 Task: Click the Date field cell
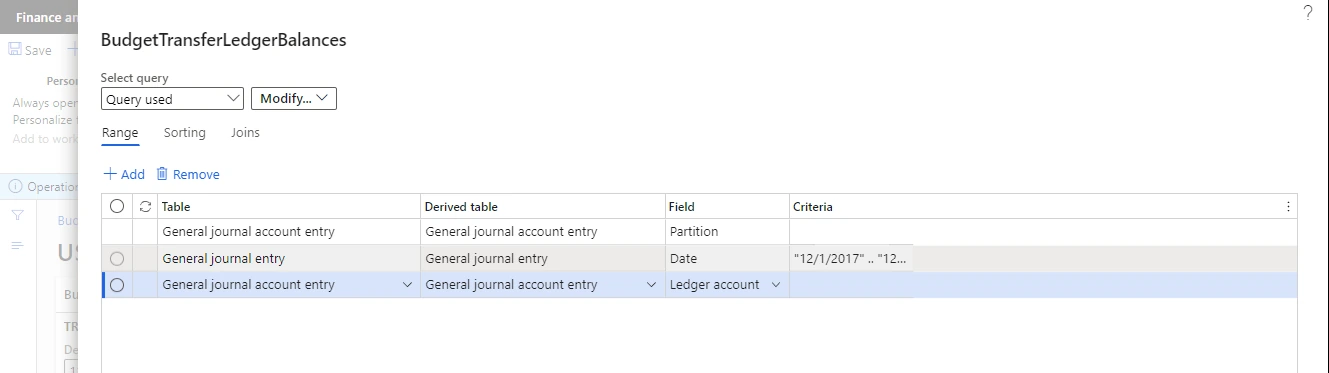point(727,259)
